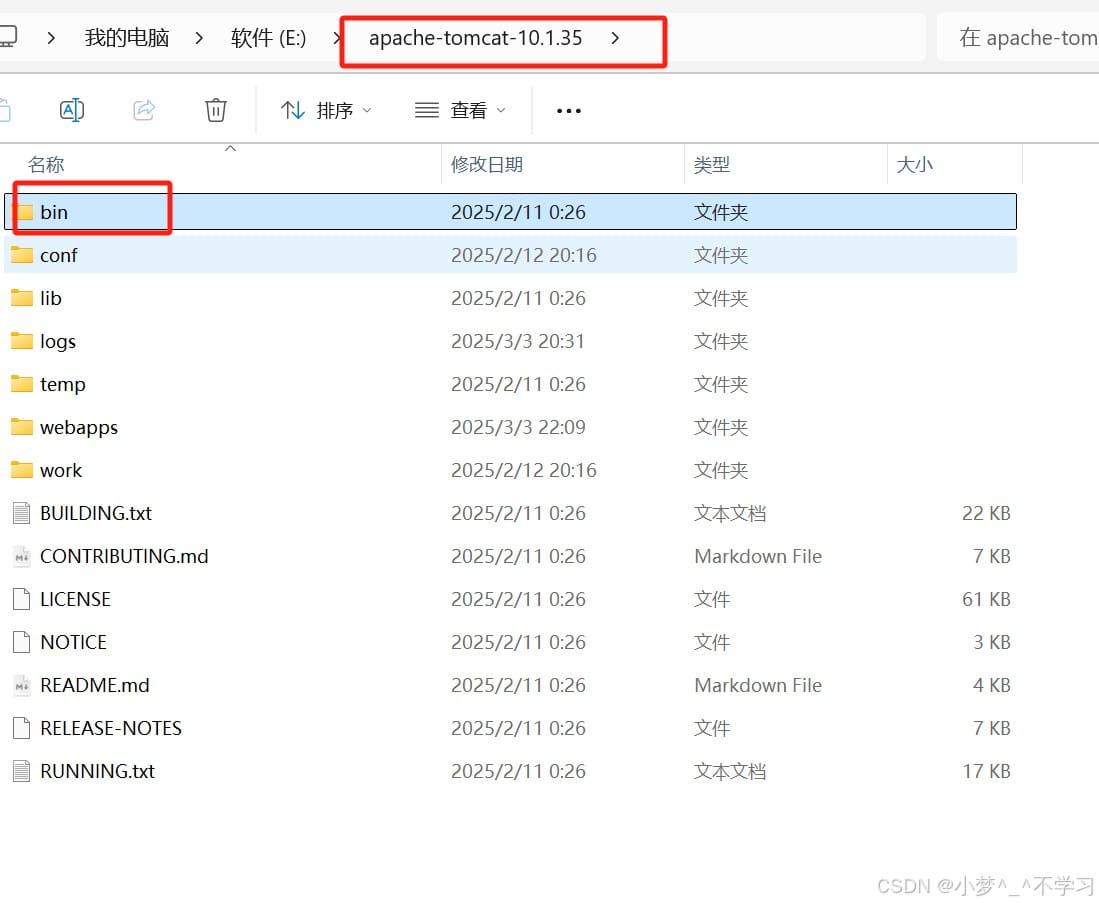Open the 排序 sort dropdown
Image resolution: width=1099 pixels, height=903 pixels.
(x=327, y=111)
